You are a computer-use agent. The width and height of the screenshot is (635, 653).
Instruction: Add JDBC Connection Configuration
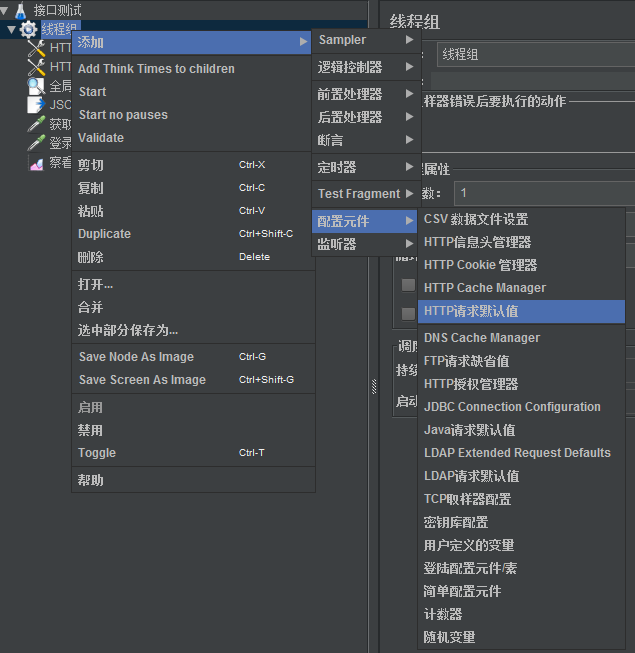(521, 407)
